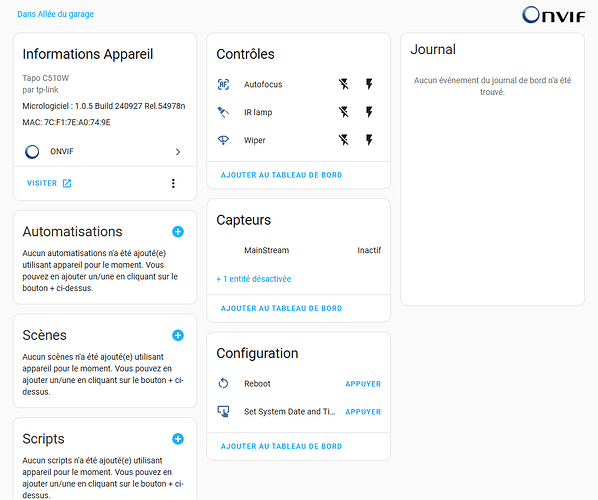Add a new script with plus icon
The width and height of the screenshot is (598, 500).
178,439
